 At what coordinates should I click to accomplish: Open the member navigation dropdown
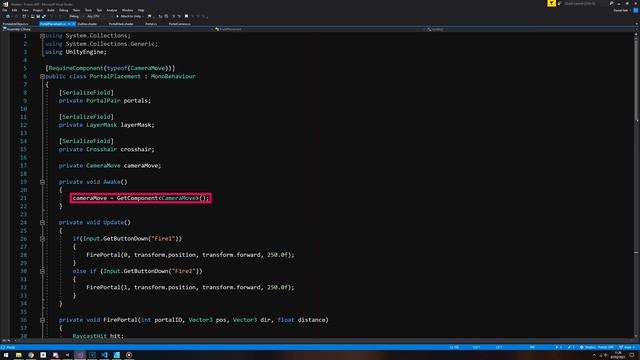pyautogui.click(x=531, y=29)
